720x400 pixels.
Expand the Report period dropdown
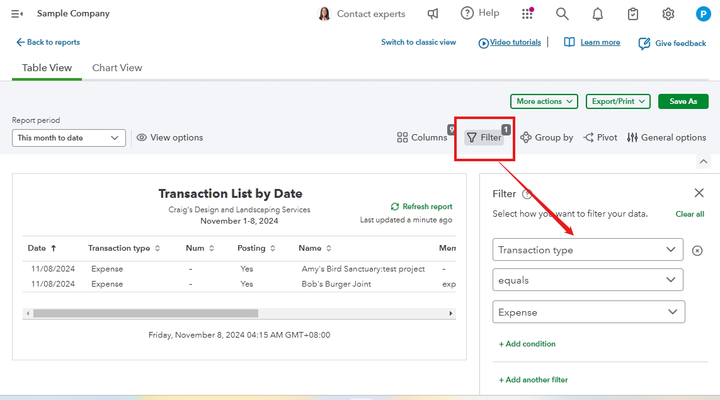(69, 138)
